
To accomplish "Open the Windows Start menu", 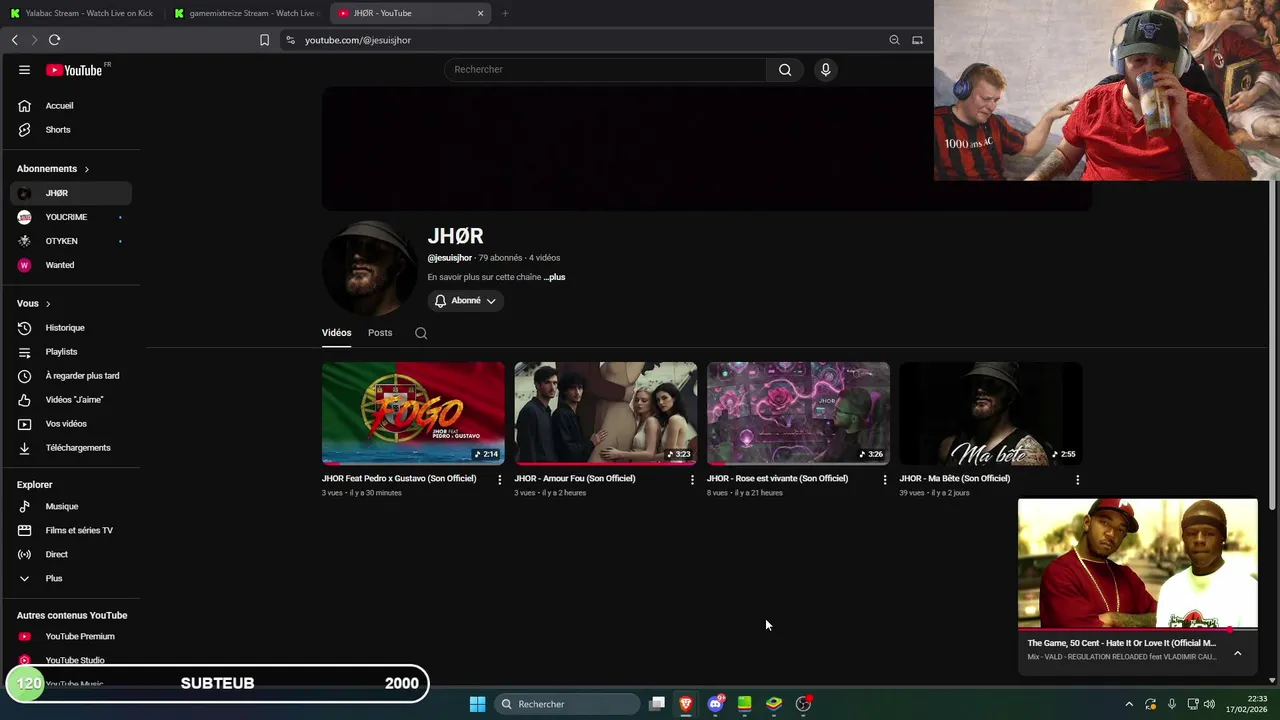I will [x=477, y=704].
